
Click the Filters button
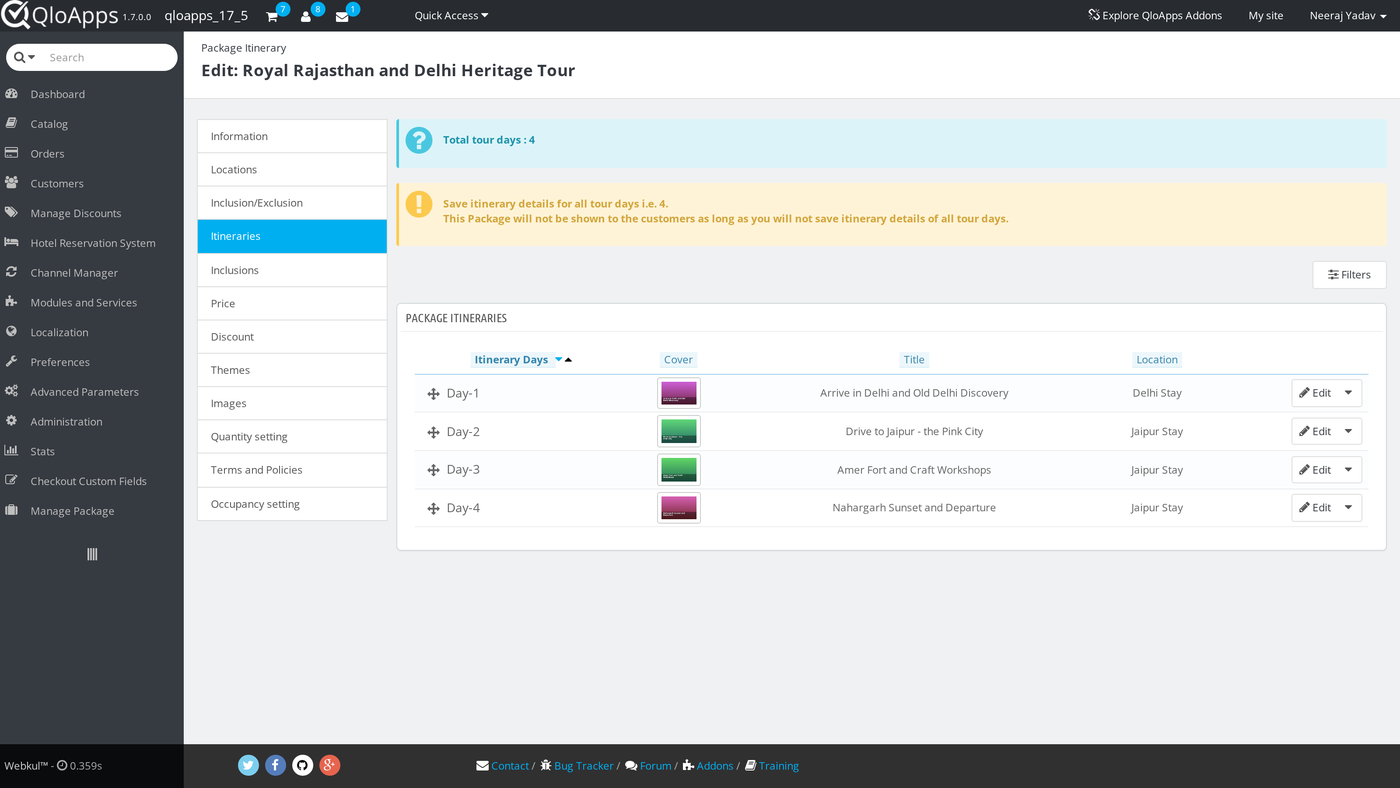pos(1349,275)
